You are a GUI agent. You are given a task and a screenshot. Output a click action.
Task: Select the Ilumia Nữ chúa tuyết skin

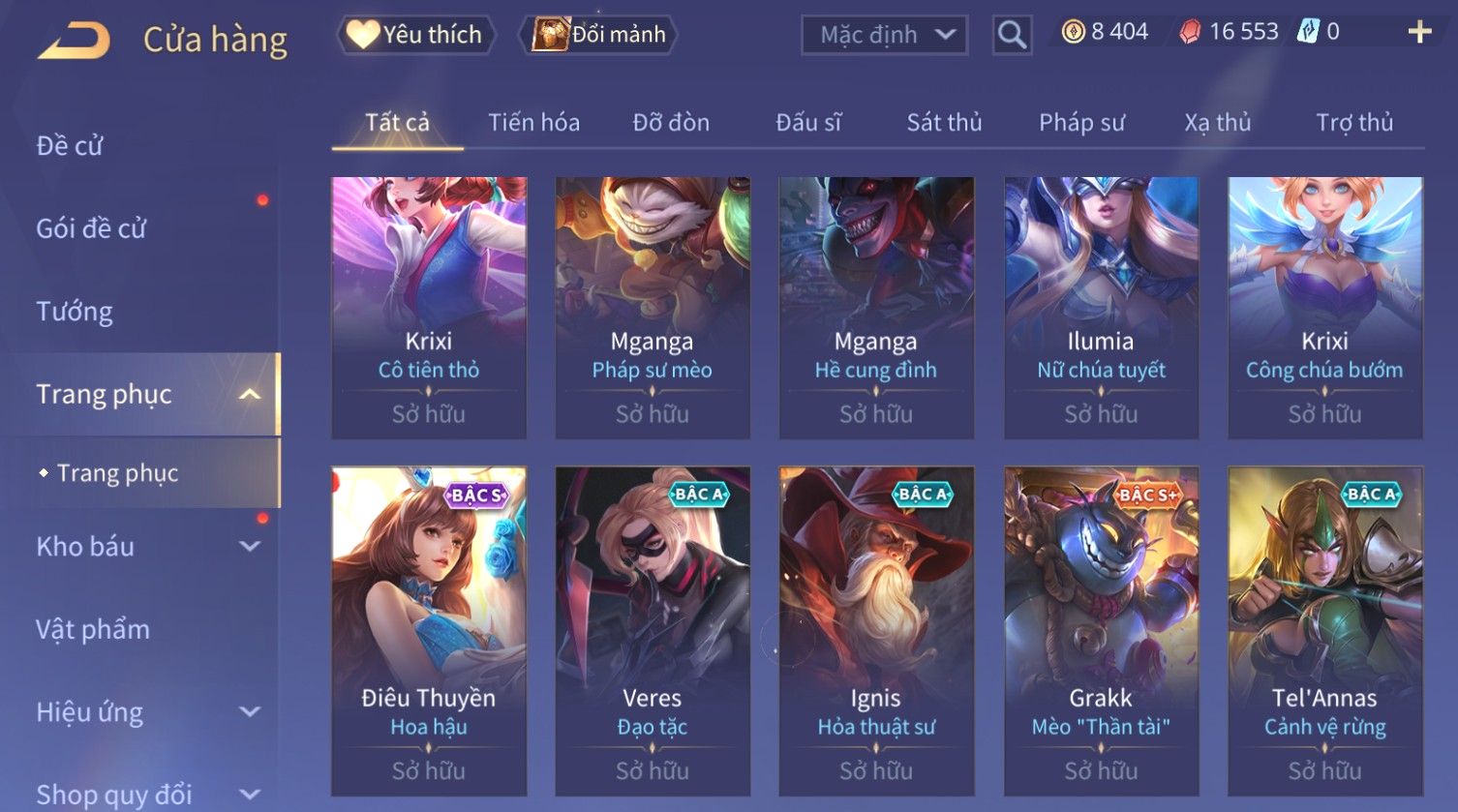(1101, 308)
